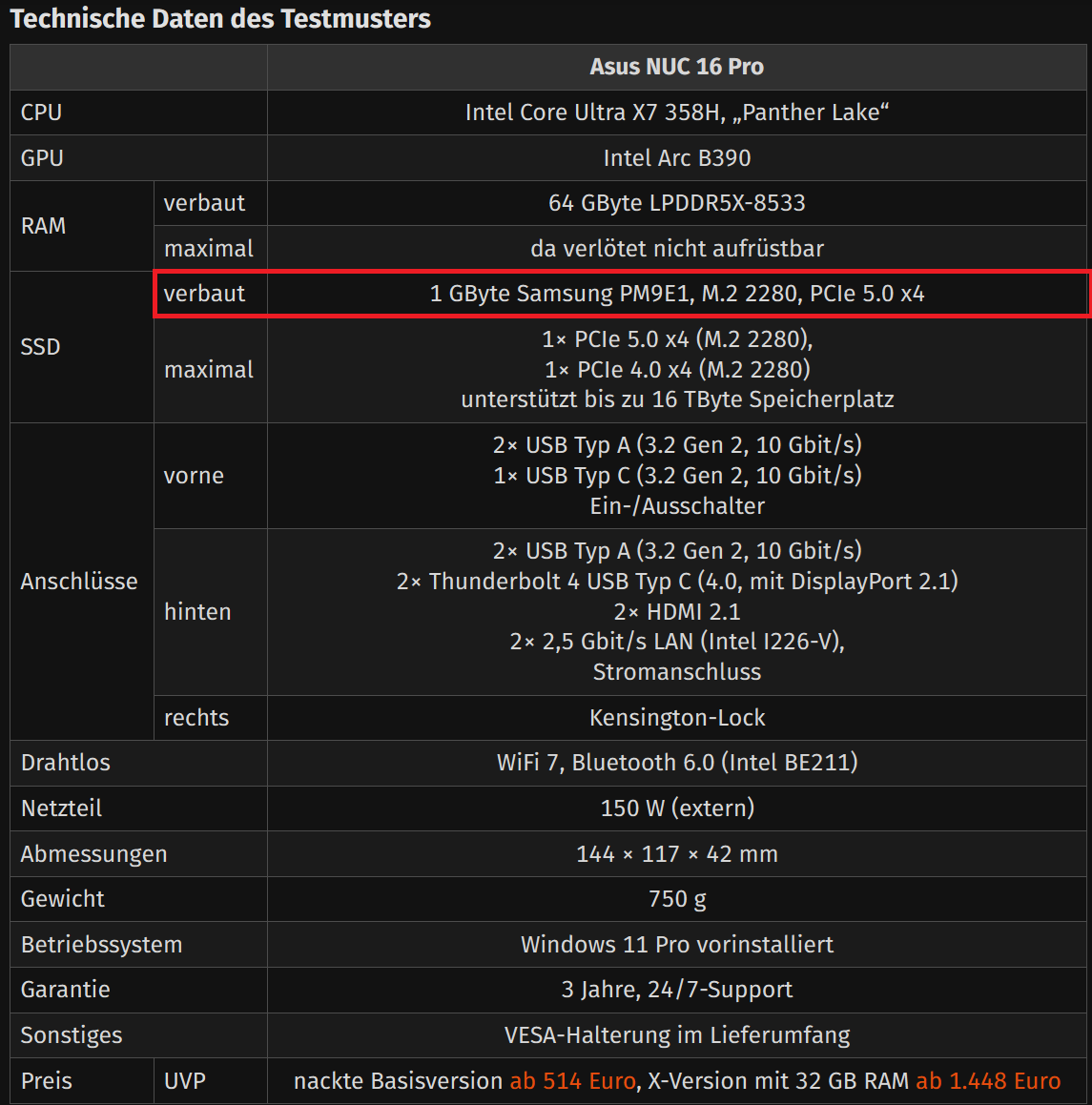
Task: Select the 'rechts' sub-label
Action: (196, 717)
